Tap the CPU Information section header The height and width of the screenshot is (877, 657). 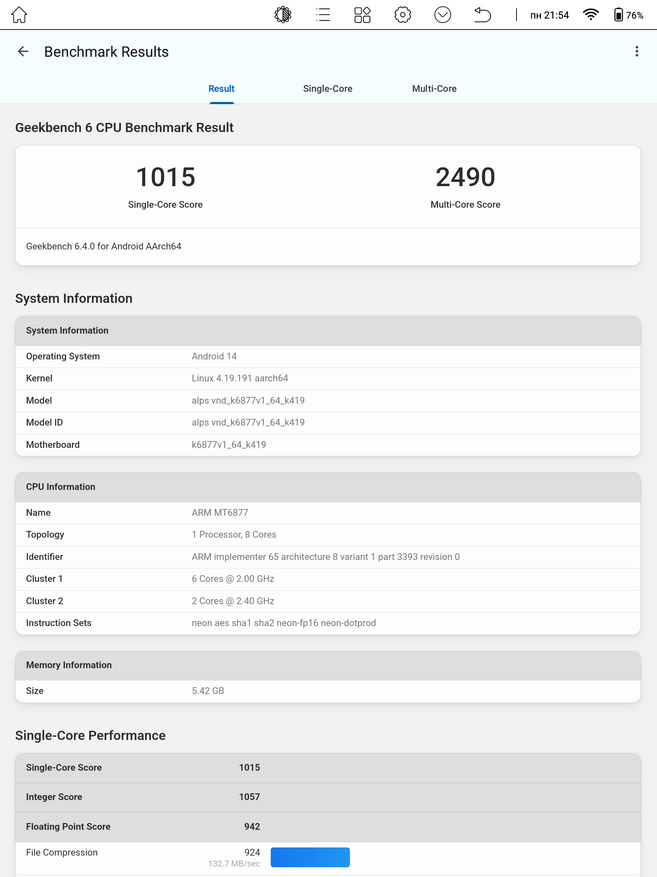pos(328,487)
